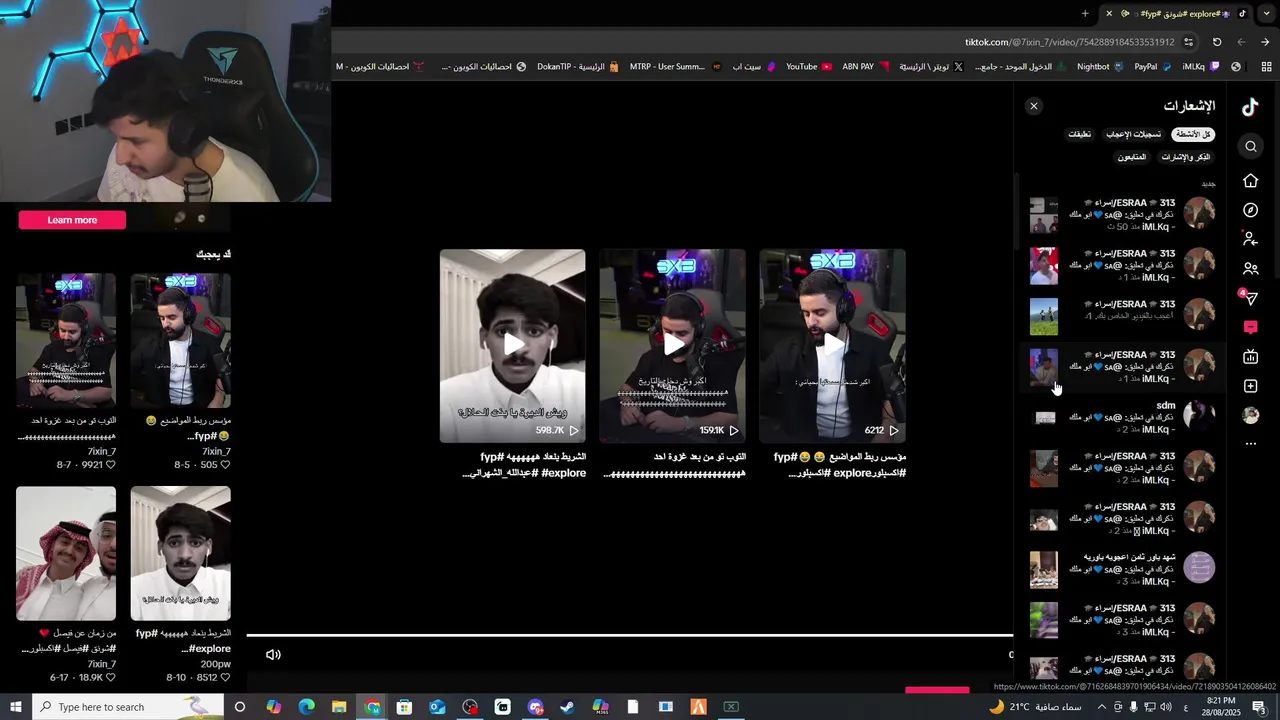1280x720 pixels.
Task: Open the Friends icon in sidebar
Action: tap(1250, 269)
